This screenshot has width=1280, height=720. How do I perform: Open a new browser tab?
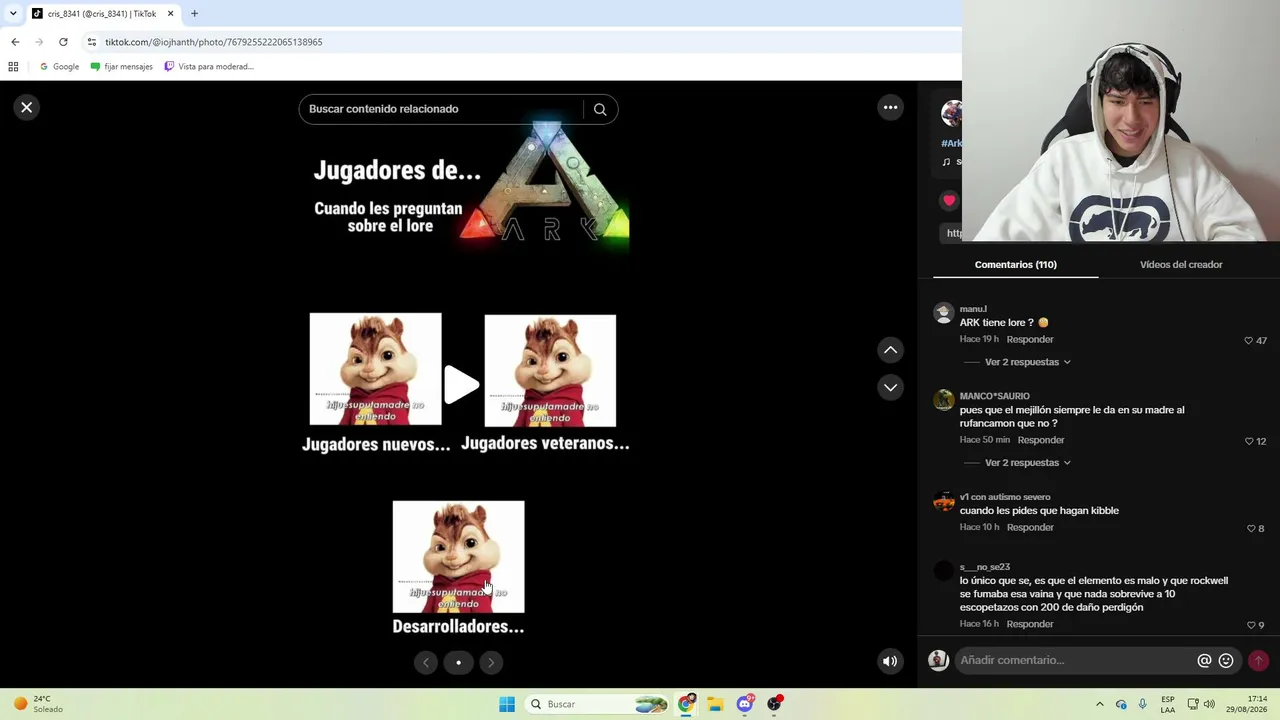(194, 14)
